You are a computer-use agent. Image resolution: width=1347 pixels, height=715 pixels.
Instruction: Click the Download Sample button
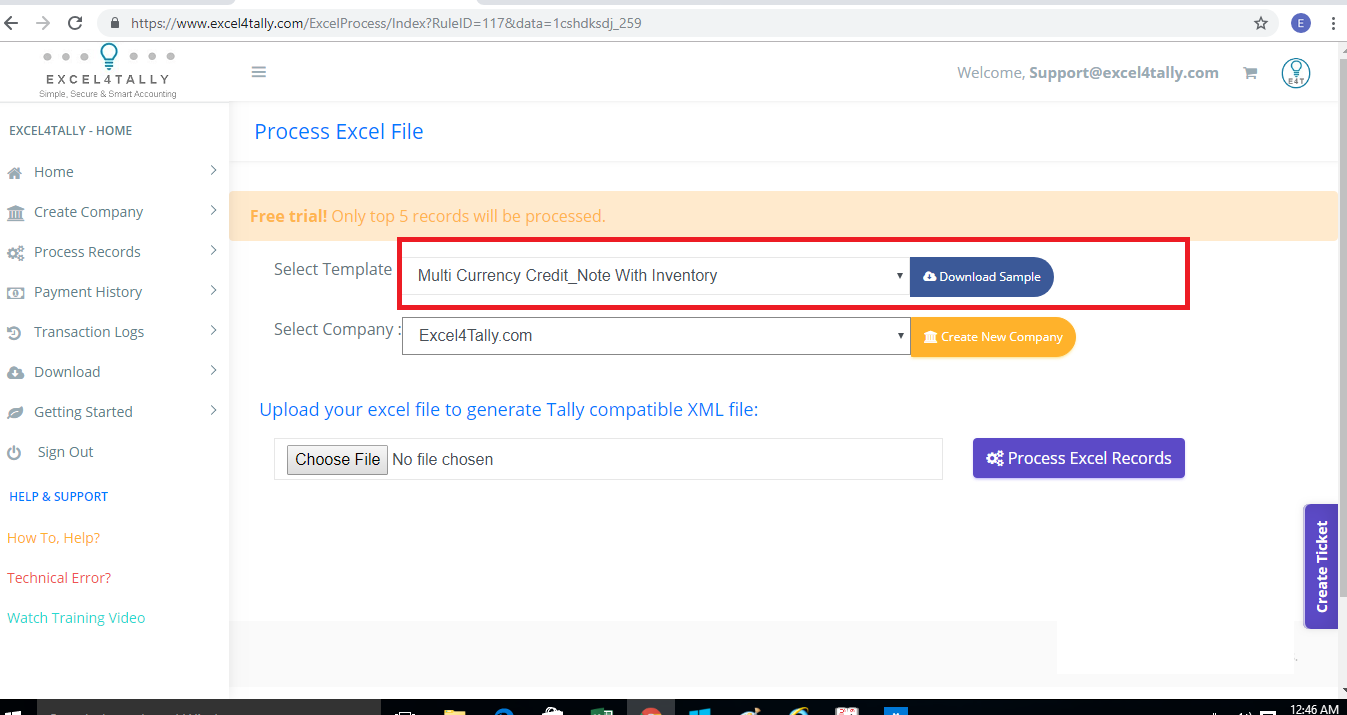point(982,277)
